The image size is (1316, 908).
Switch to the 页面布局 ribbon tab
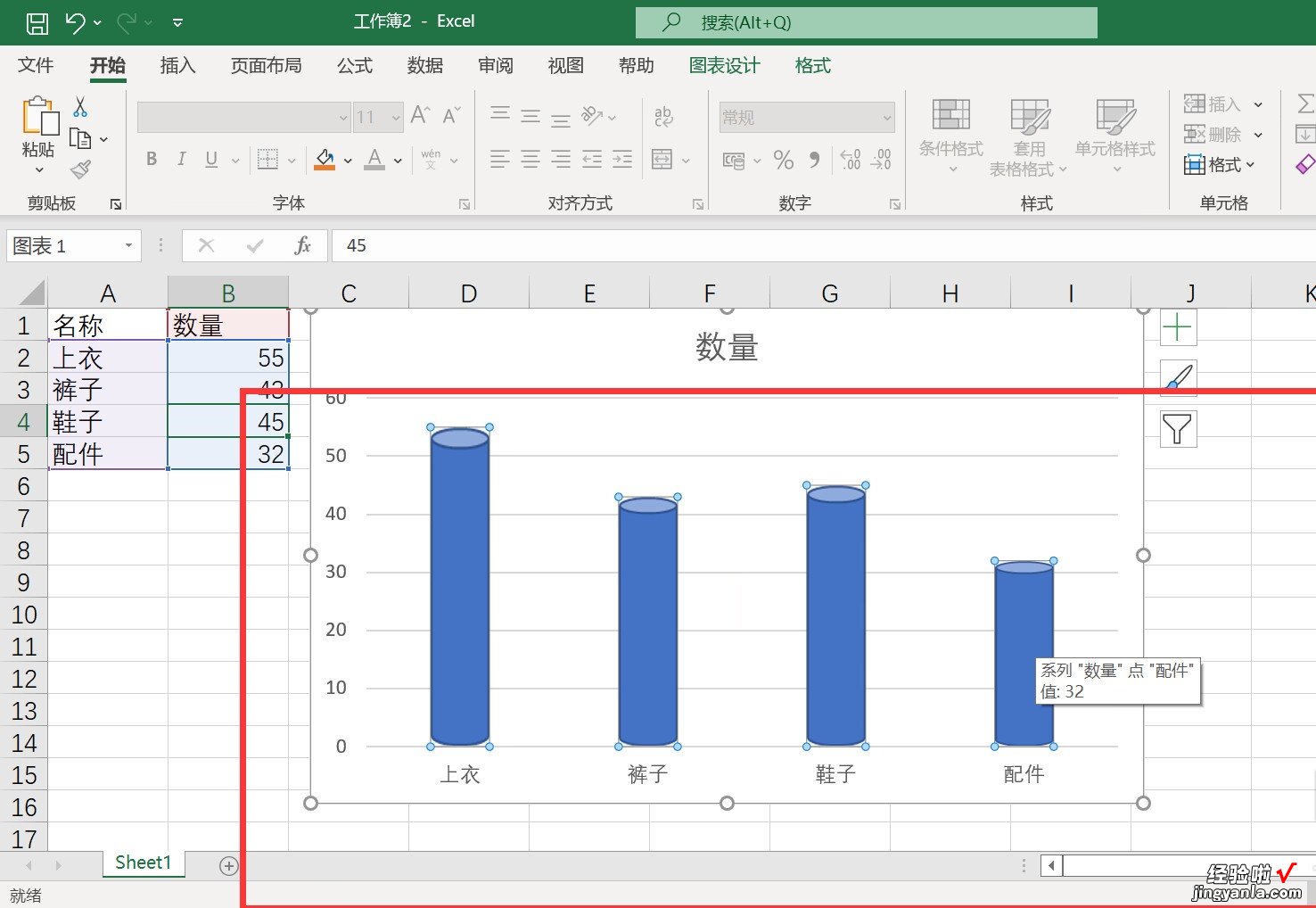[266, 65]
